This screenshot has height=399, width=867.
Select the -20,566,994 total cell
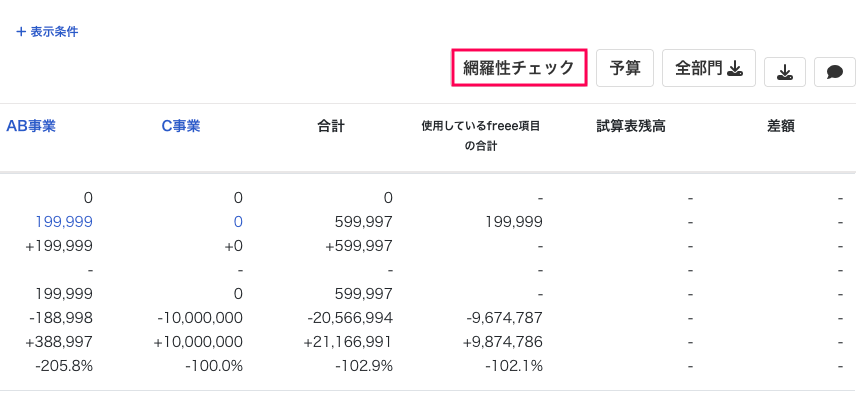(x=350, y=318)
